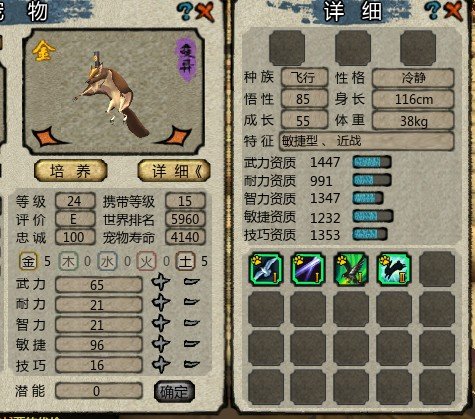Click the 培养 button
Screen dimensions: 475x419
coord(71,171)
